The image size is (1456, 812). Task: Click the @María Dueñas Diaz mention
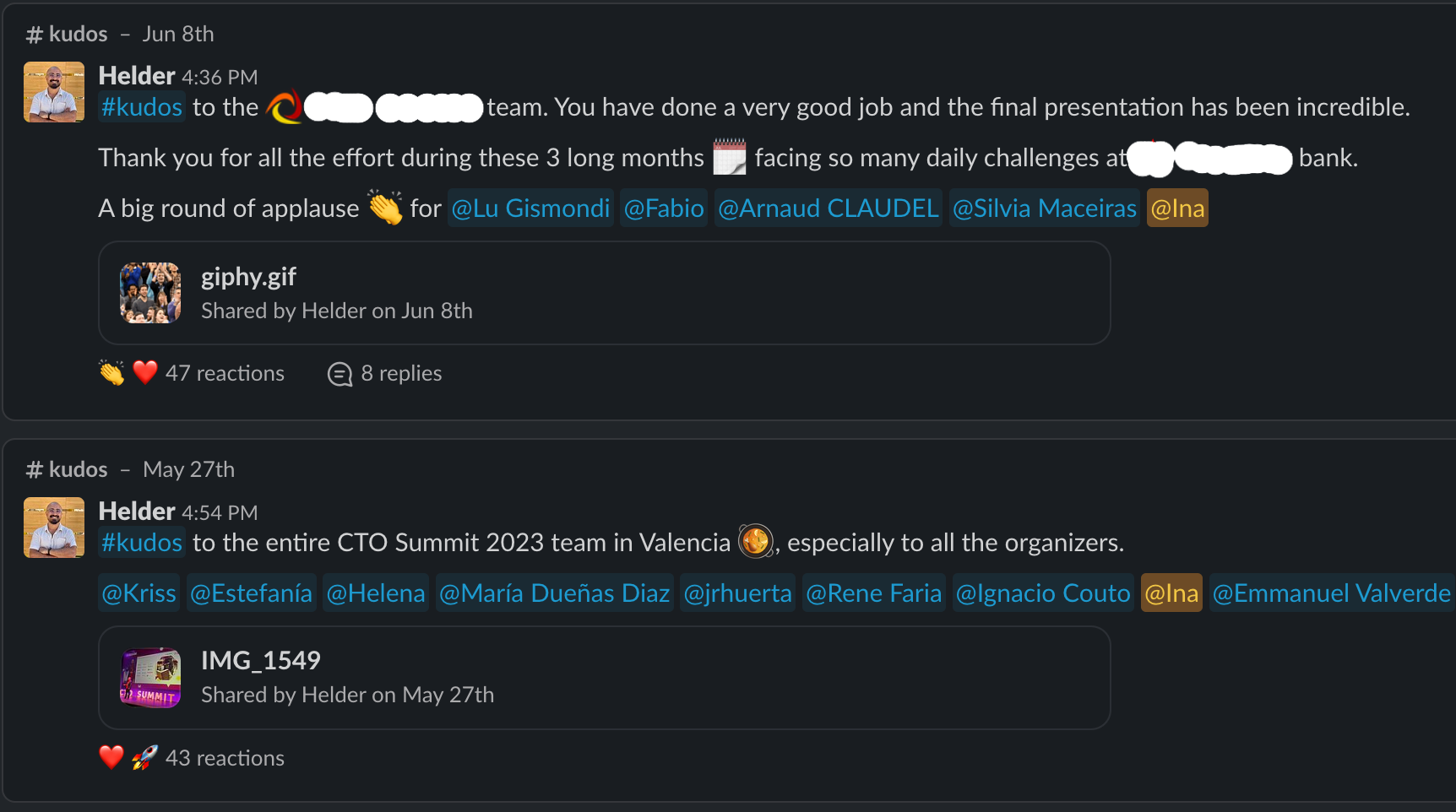click(554, 593)
